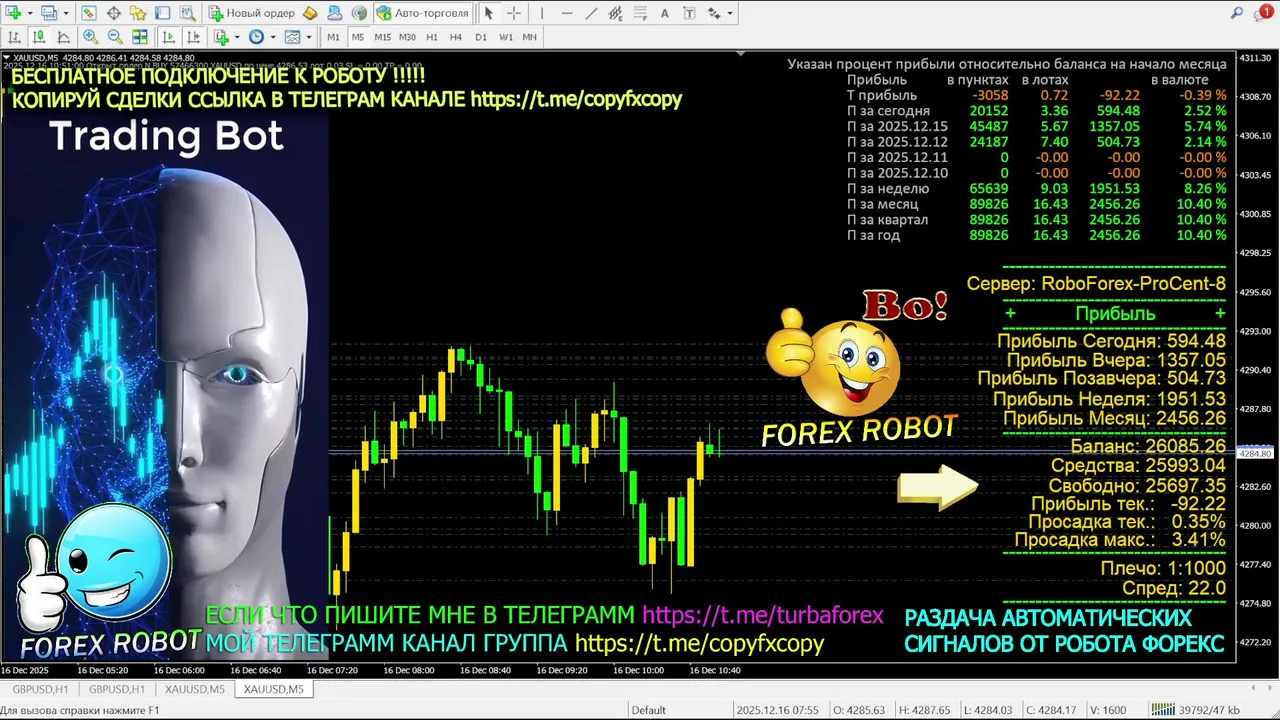Open the search magnifier icon
Image resolution: width=1280 pixels, height=720 pixels.
(x=1237, y=13)
